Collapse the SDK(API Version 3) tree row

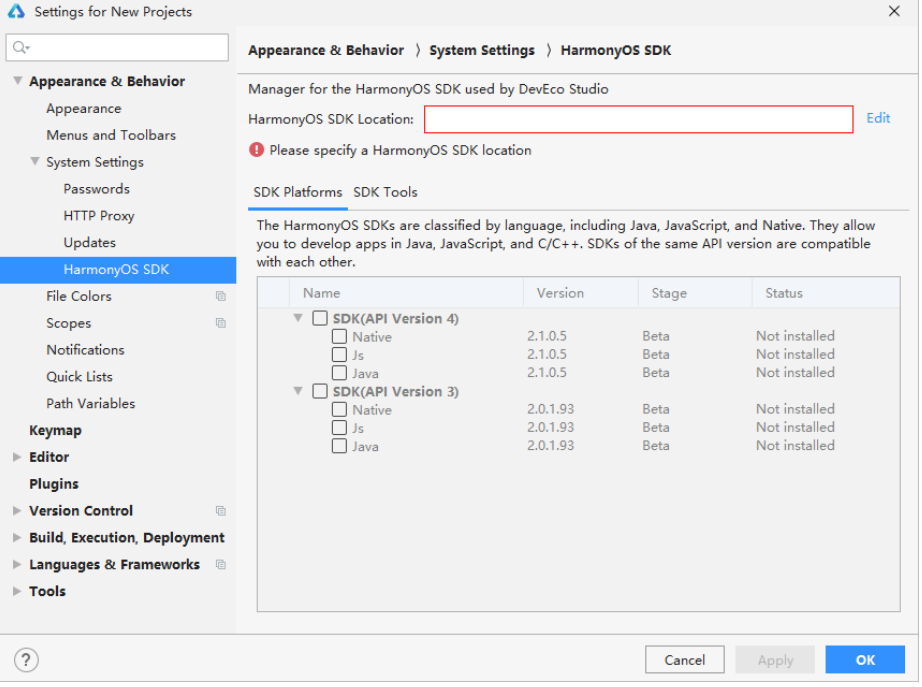[298, 391]
